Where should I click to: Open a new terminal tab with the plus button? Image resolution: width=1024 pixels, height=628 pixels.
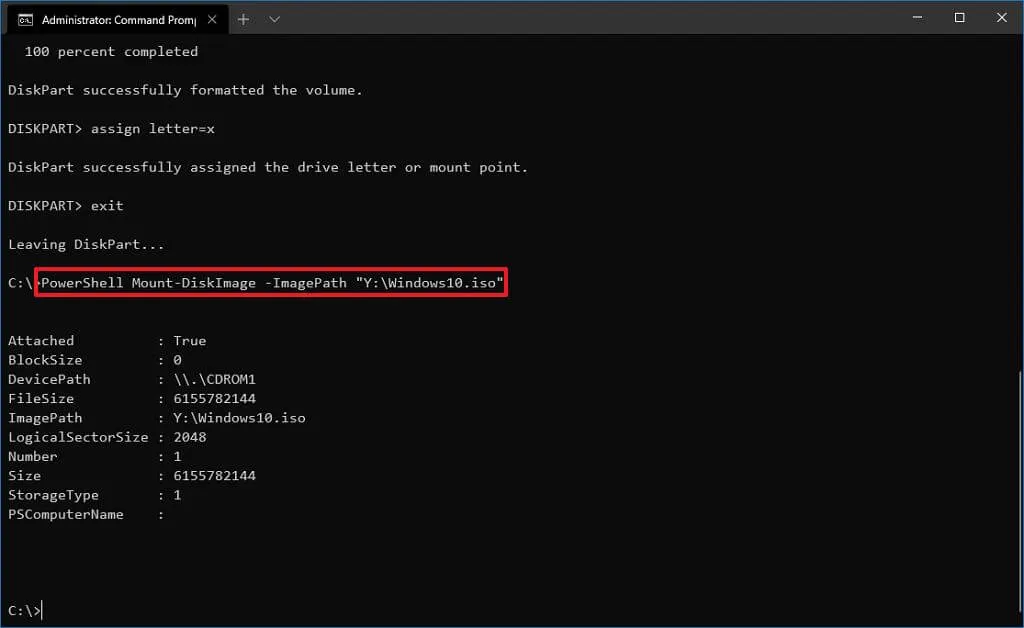click(x=243, y=18)
